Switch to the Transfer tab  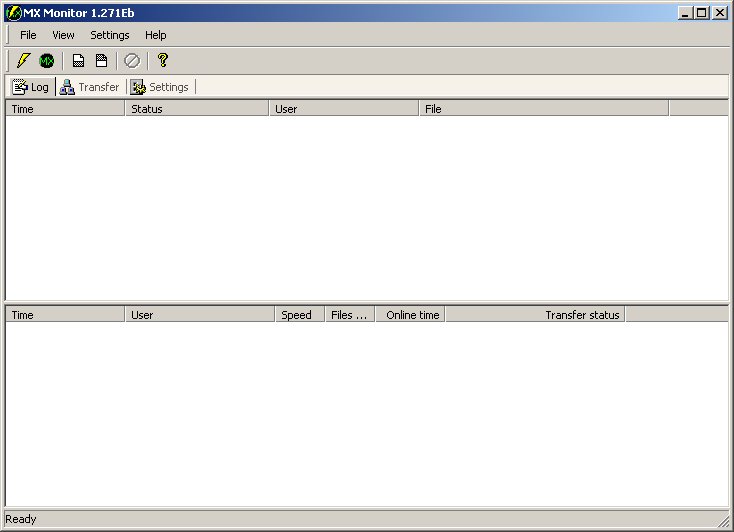(90, 87)
